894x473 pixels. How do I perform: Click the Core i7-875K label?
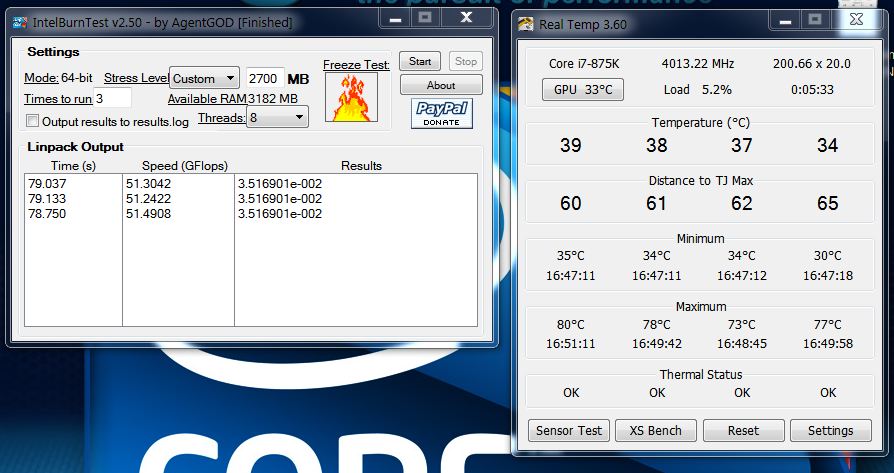point(584,64)
